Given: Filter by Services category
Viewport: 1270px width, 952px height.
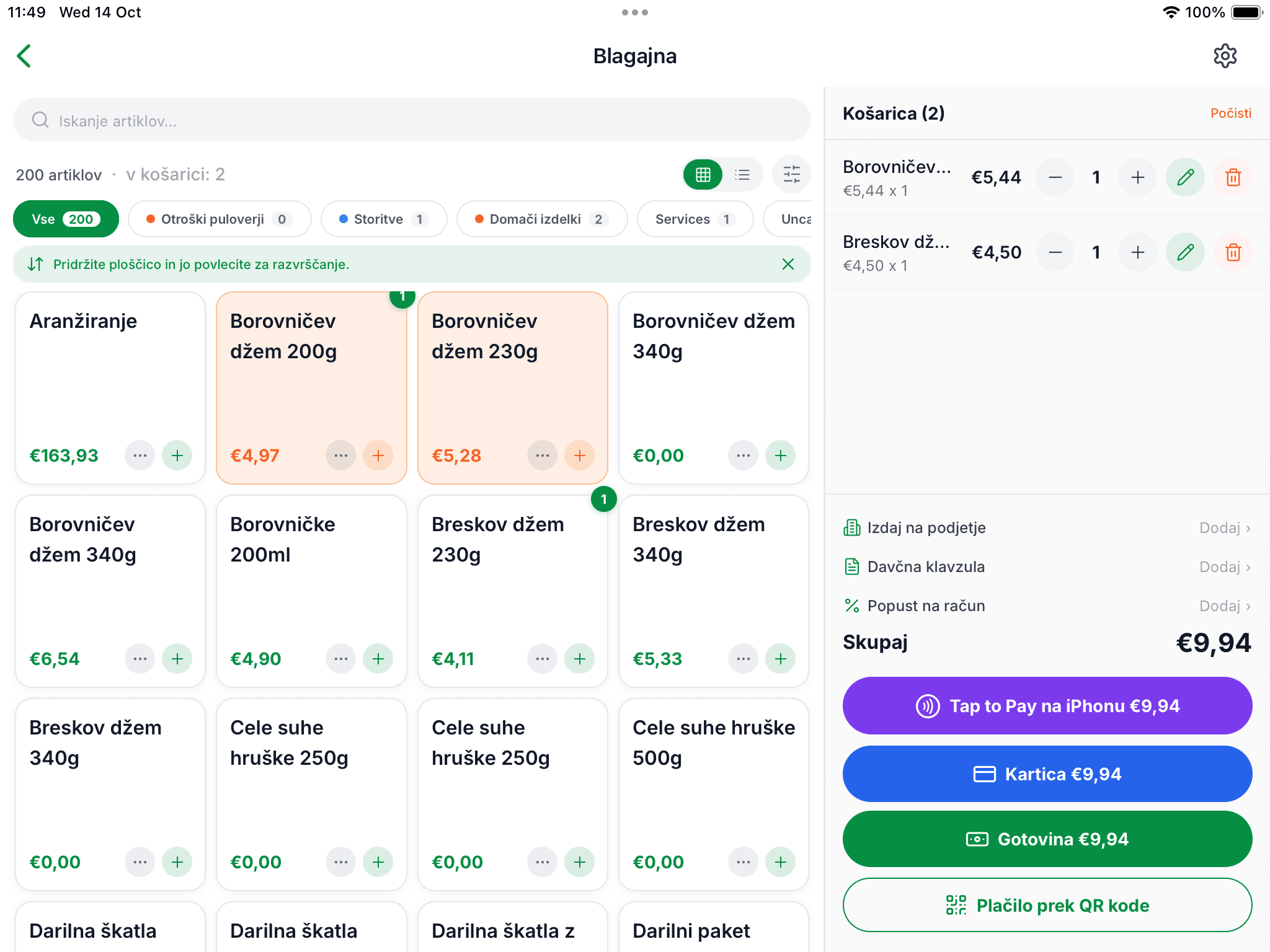Looking at the screenshot, I should tap(695, 219).
